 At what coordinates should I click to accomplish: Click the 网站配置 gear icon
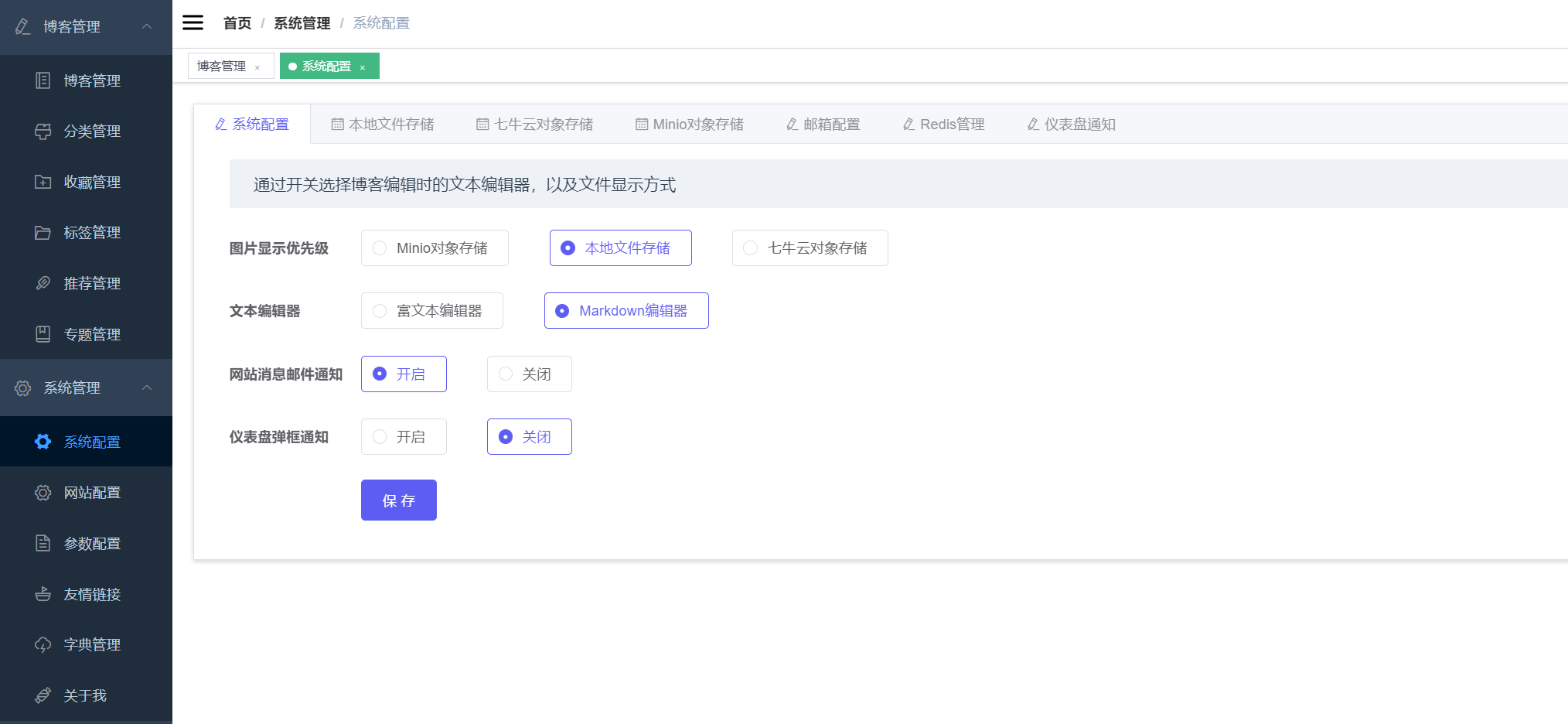[43, 493]
